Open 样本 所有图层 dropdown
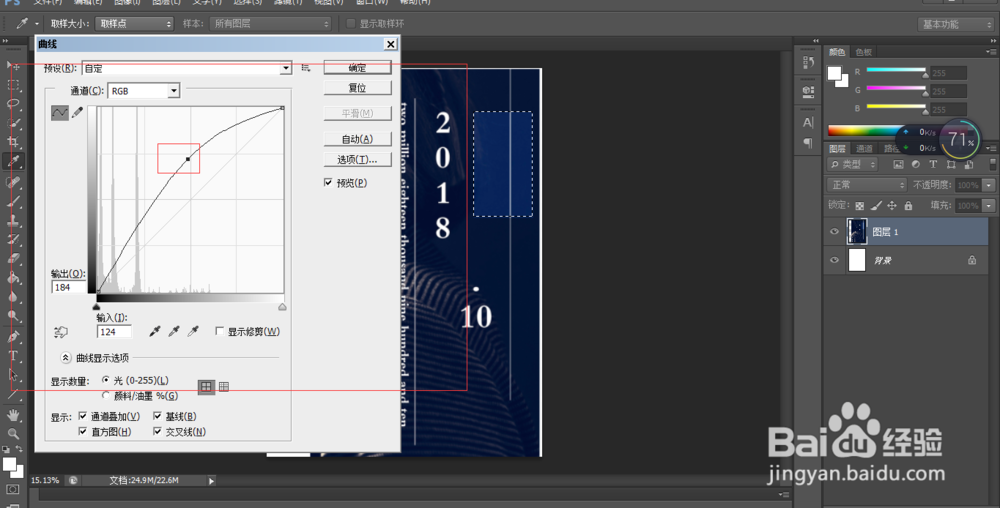The height and width of the screenshot is (508, 1000). [271, 24]
